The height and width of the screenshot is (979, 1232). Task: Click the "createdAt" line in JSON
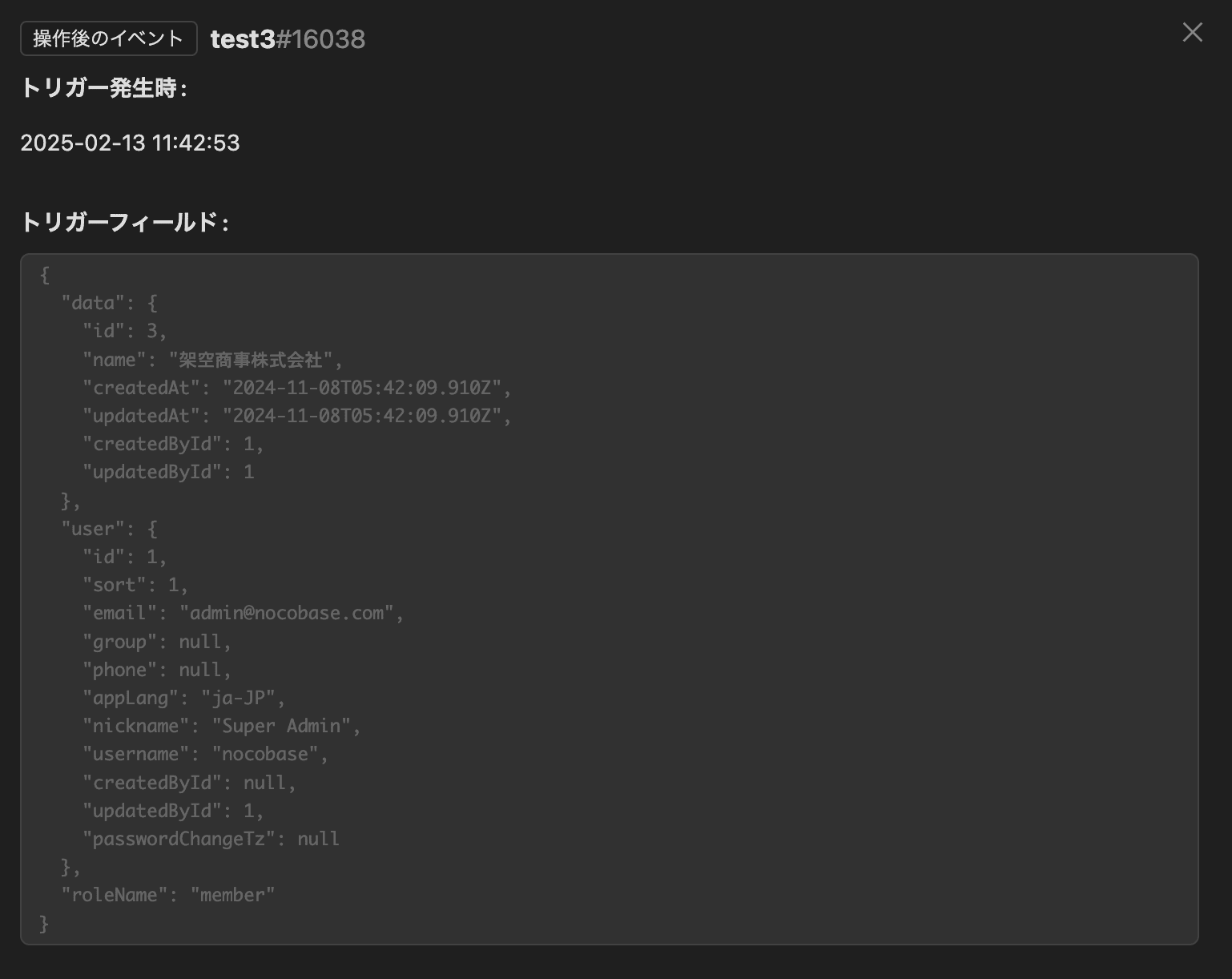click(296, 388)
